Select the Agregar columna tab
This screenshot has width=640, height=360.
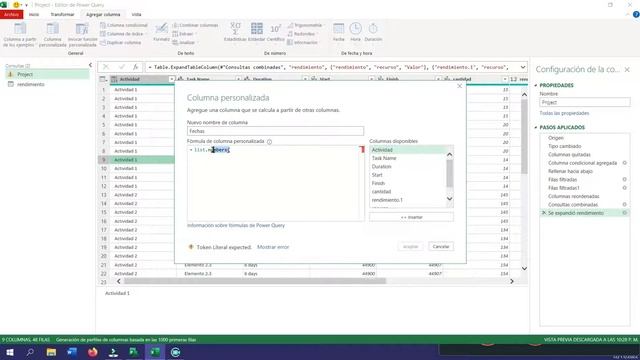[103, 14]
